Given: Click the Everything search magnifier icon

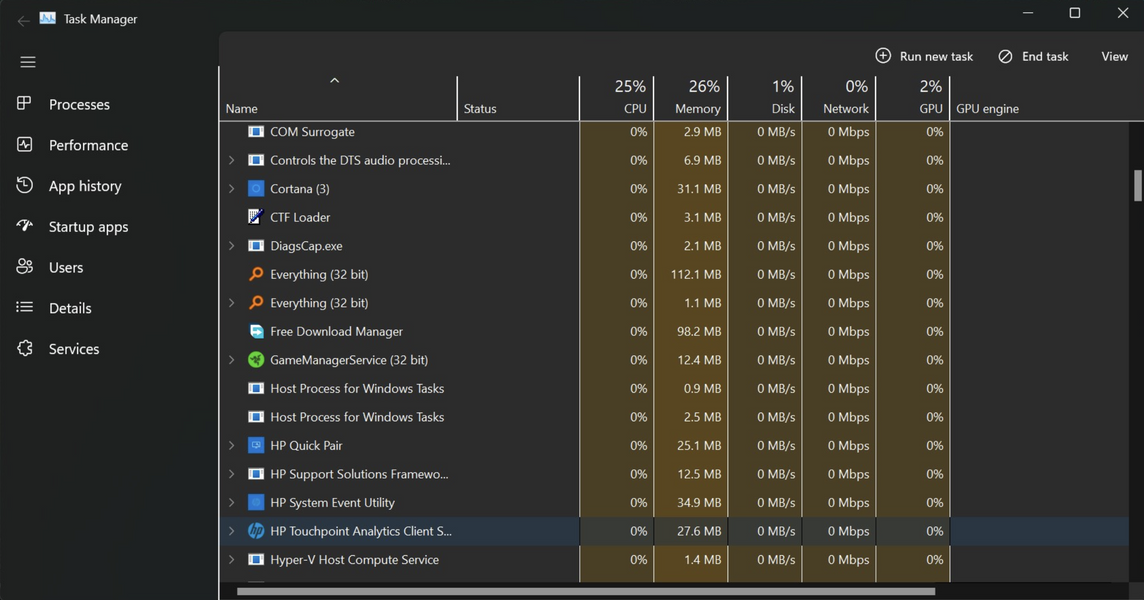Looking at the screenshot, I should (x=256, y=275).
